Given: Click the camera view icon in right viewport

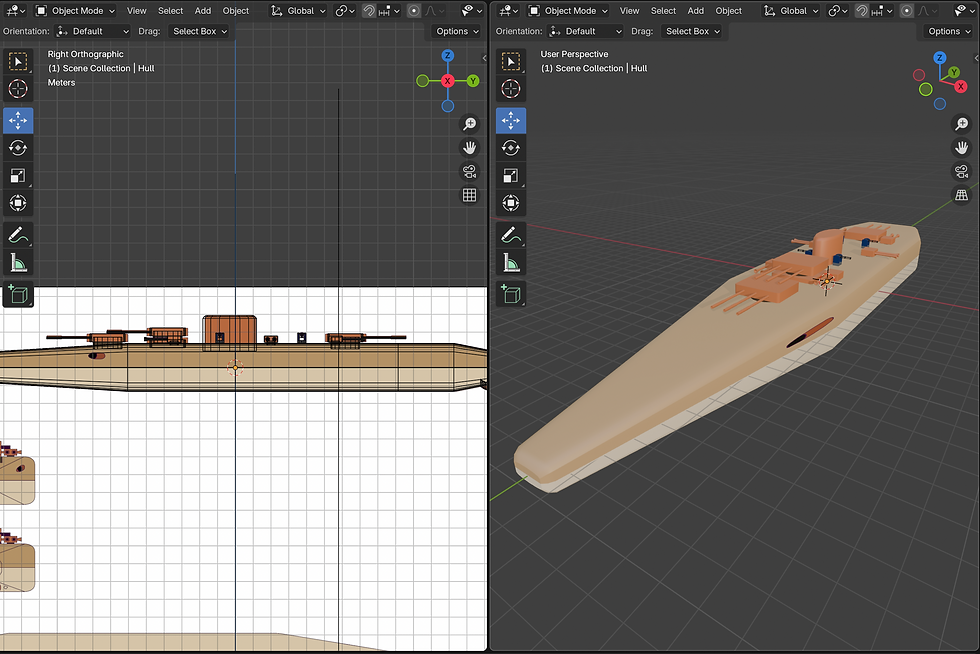Looking at the screenshot, I should click(x=962, y=171).
